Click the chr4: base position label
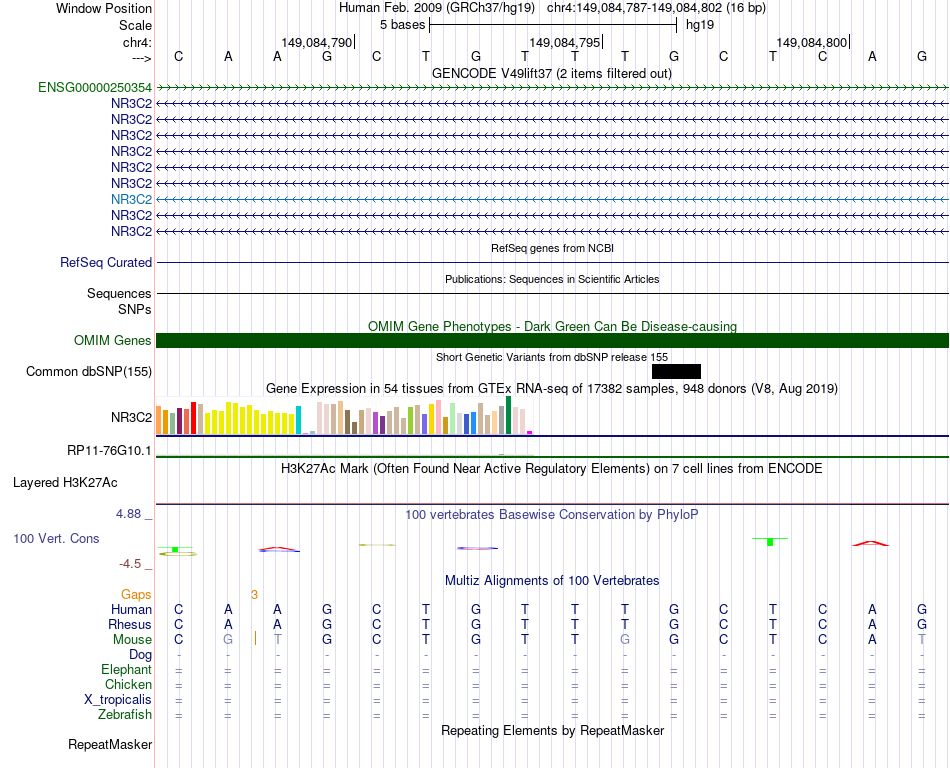The height and width of the screenshot is (768, 950). click(x=137, y=42)
